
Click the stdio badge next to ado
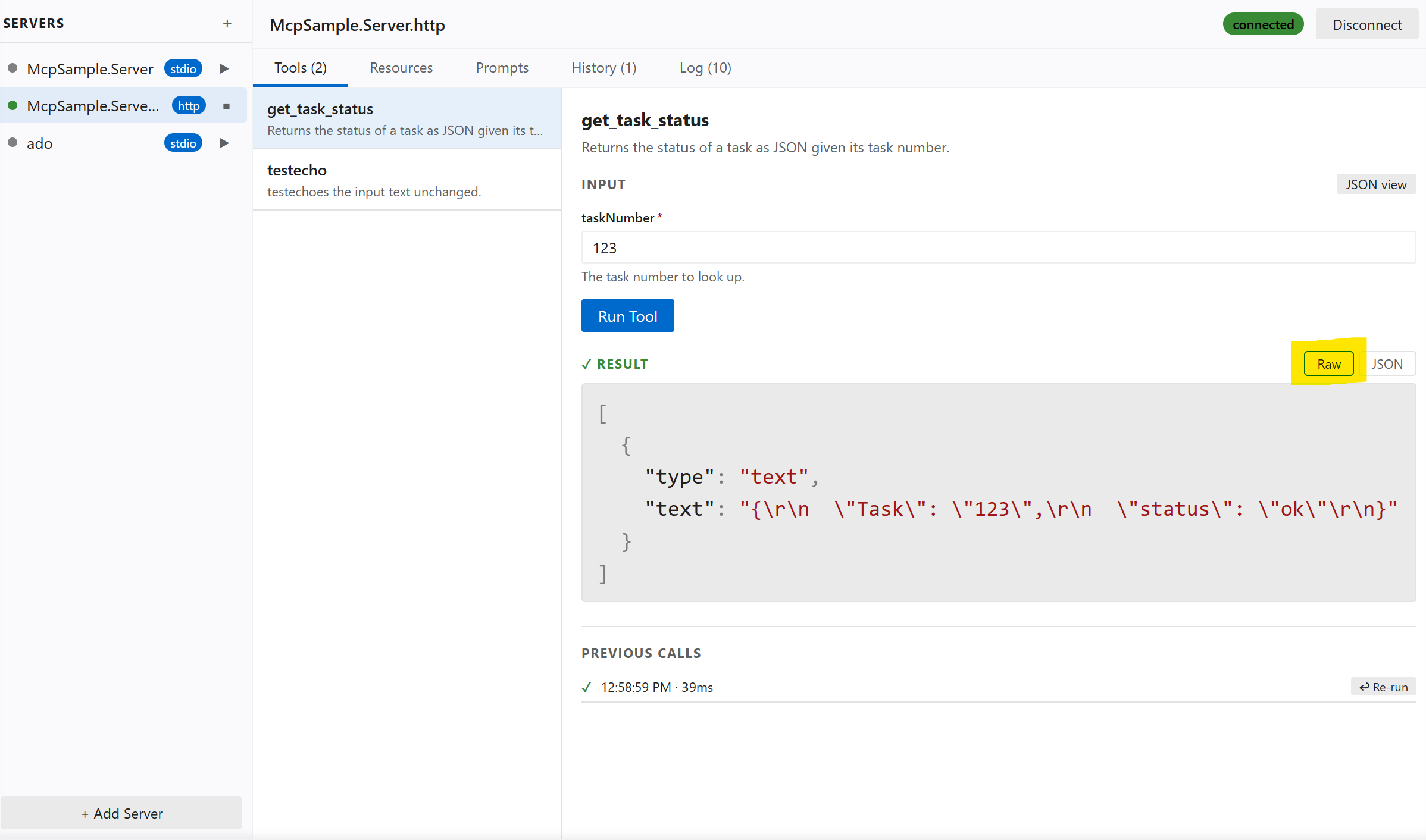click(183, 143)
